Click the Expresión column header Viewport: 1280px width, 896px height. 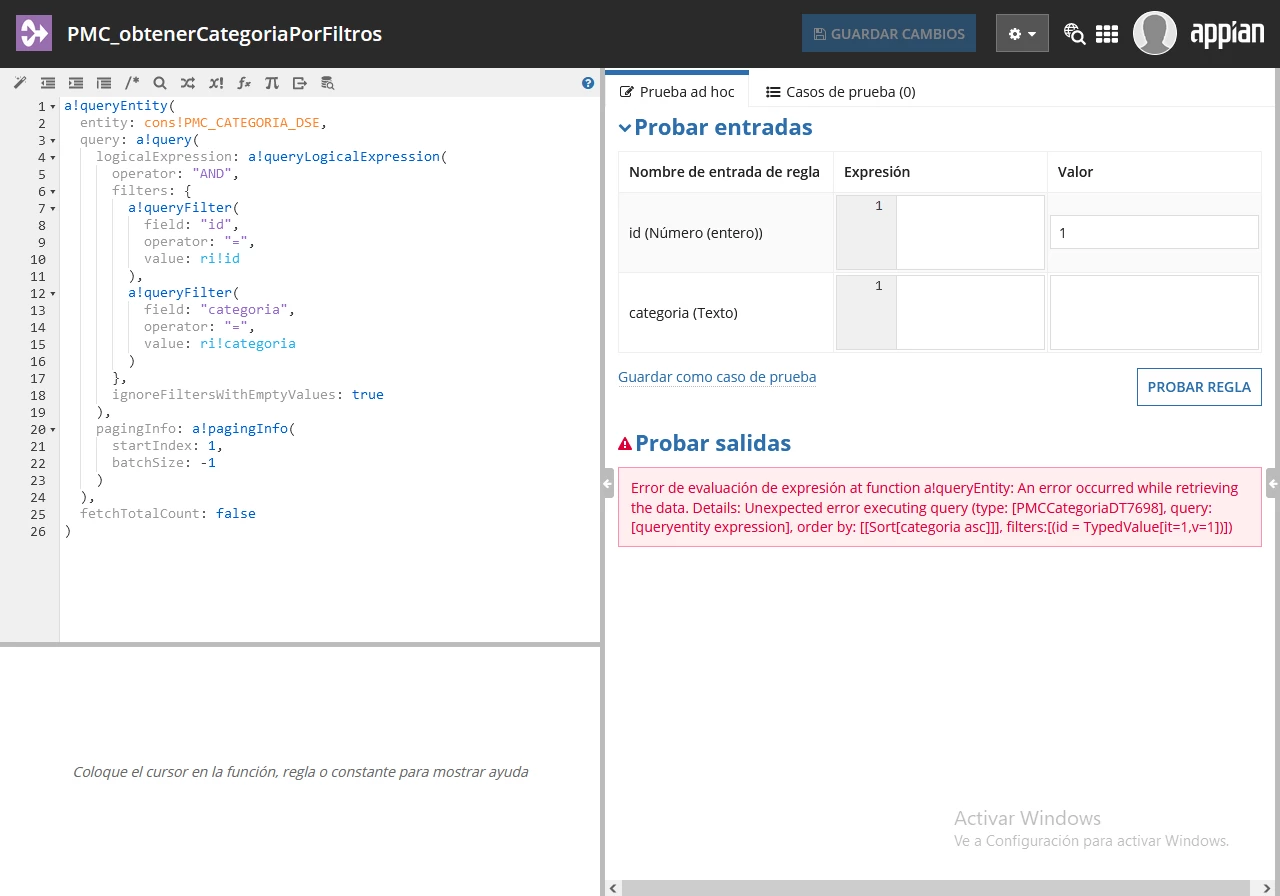coord(877,172)
